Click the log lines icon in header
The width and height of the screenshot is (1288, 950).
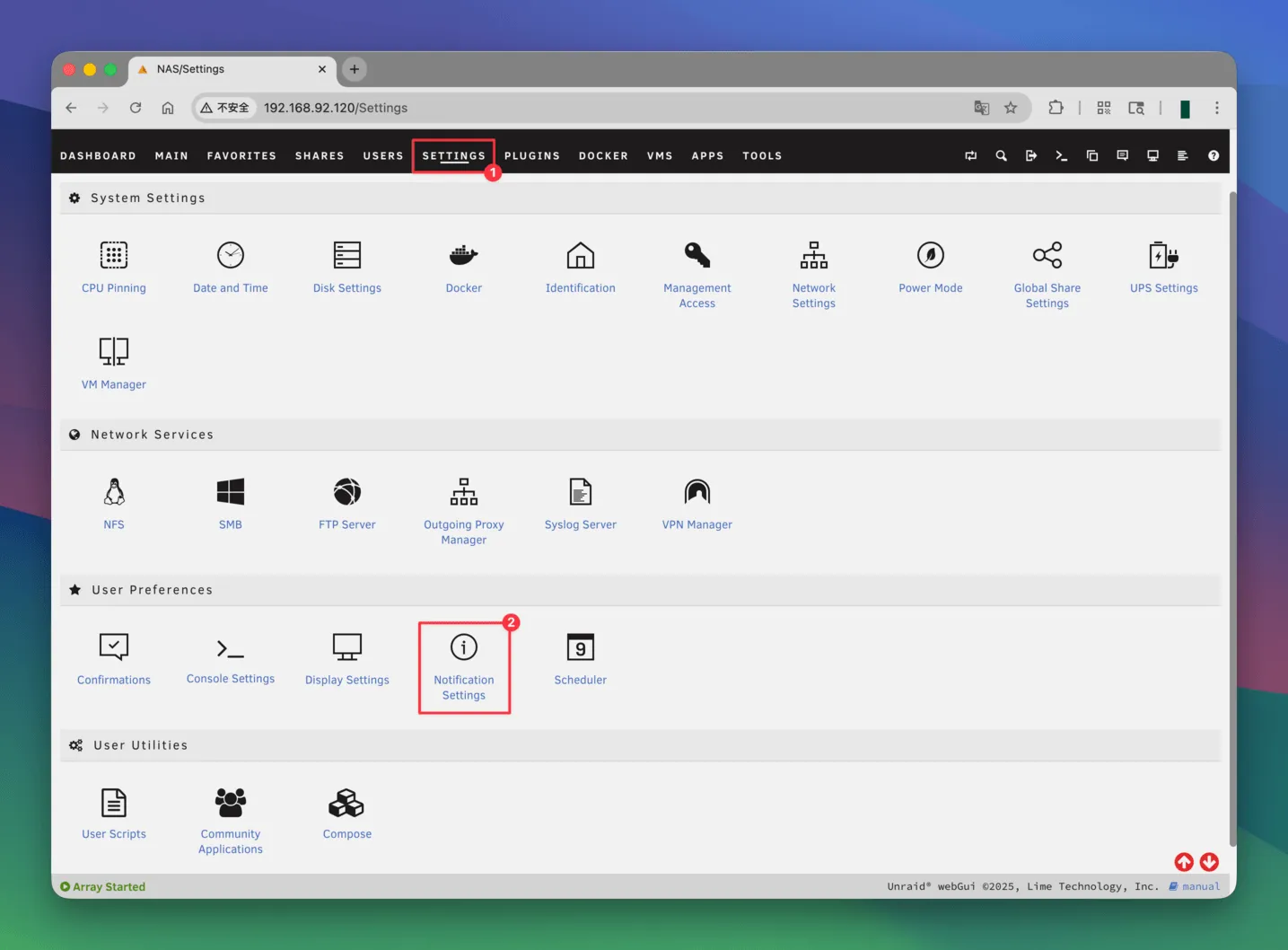click(1183, 155)
